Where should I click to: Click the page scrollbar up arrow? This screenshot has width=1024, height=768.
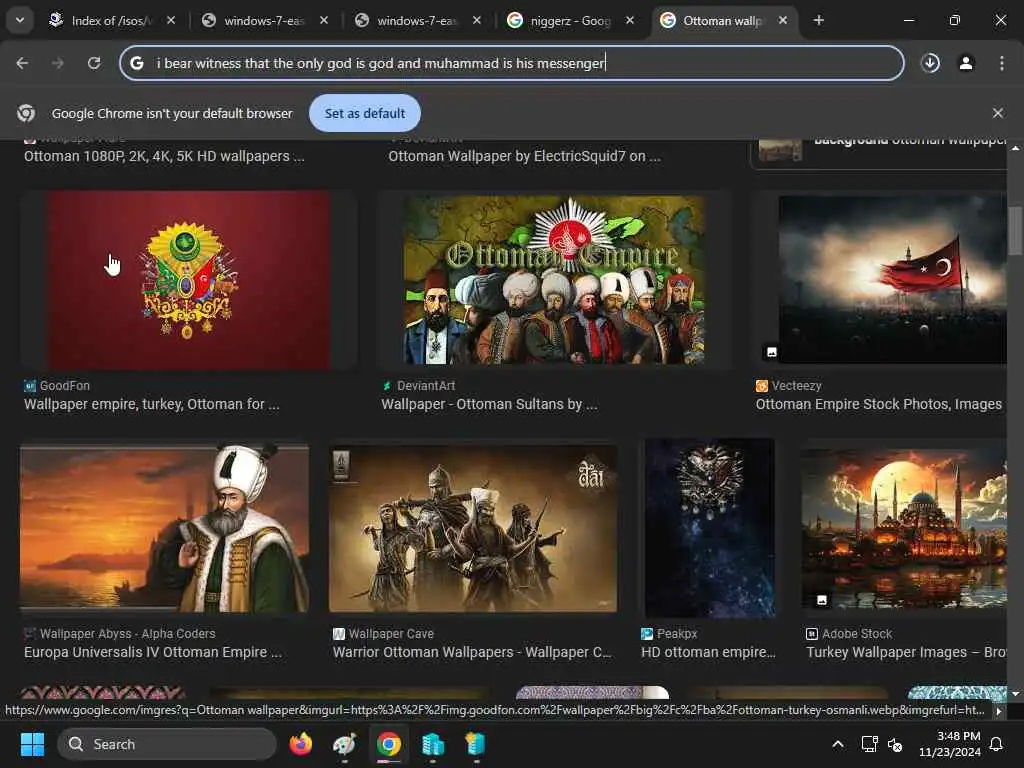(1015, 148)
